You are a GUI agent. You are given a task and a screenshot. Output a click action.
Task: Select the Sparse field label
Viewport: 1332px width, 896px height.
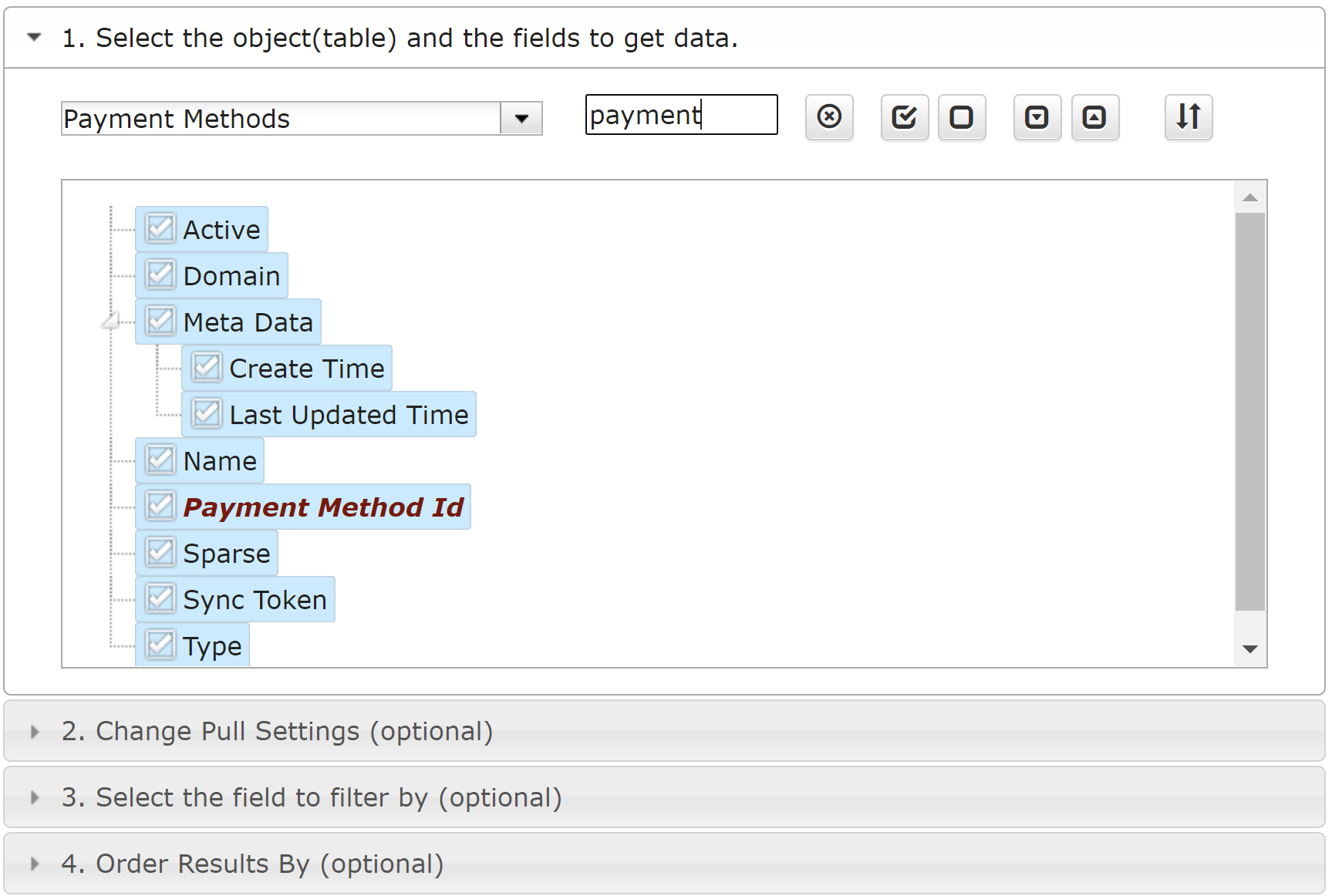pyautogui.click(x=227, y=554)
